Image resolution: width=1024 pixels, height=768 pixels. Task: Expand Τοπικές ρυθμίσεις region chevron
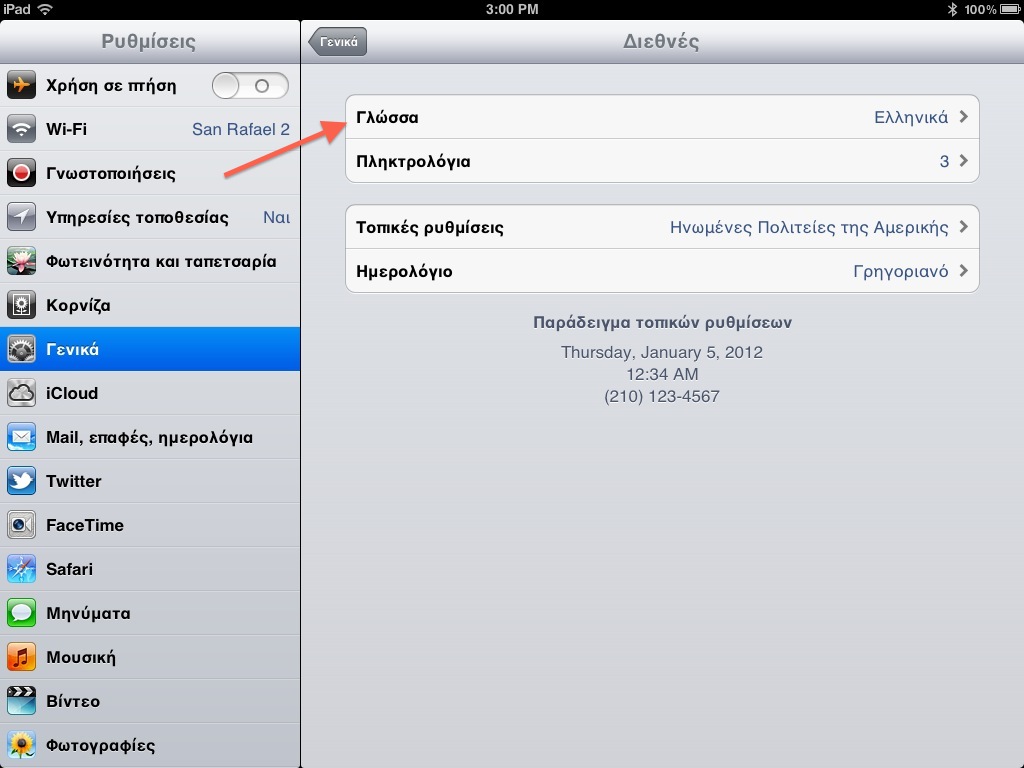tap(964, 227)
